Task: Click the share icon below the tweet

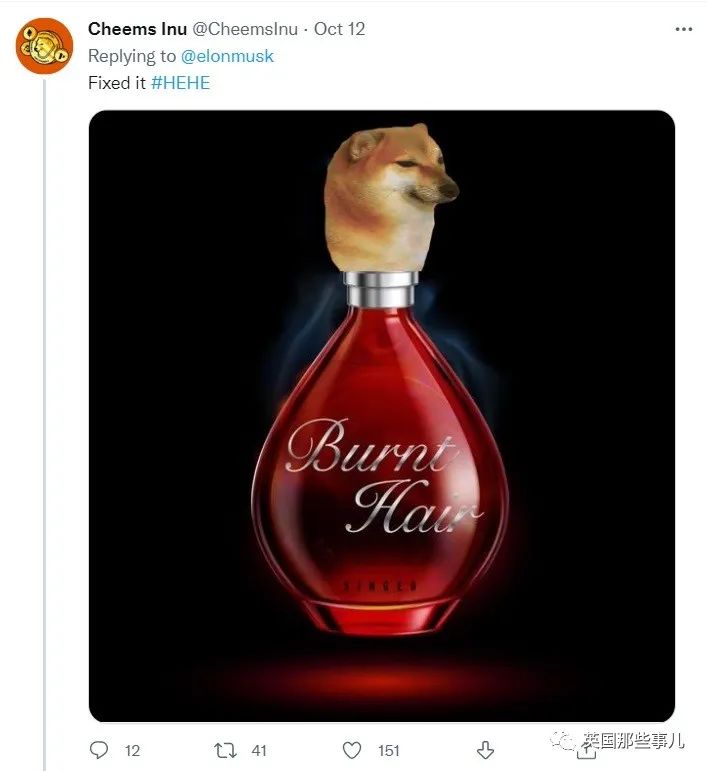Action: (587, 750)
